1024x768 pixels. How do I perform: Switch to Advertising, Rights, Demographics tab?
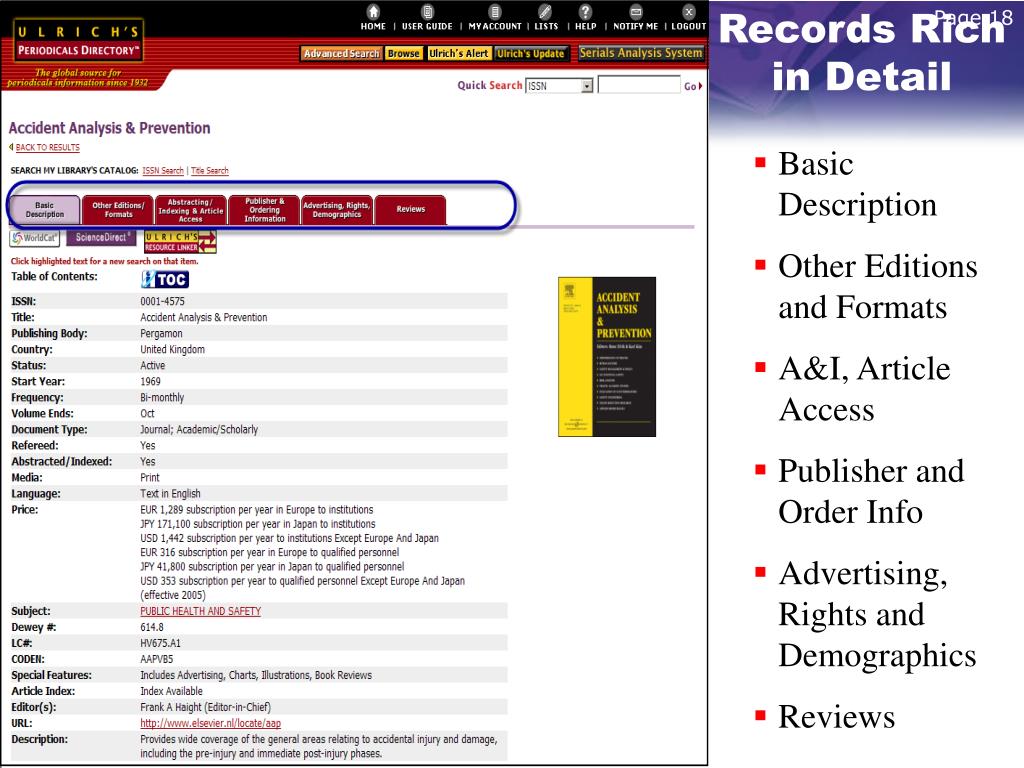[x=337, y=210]
